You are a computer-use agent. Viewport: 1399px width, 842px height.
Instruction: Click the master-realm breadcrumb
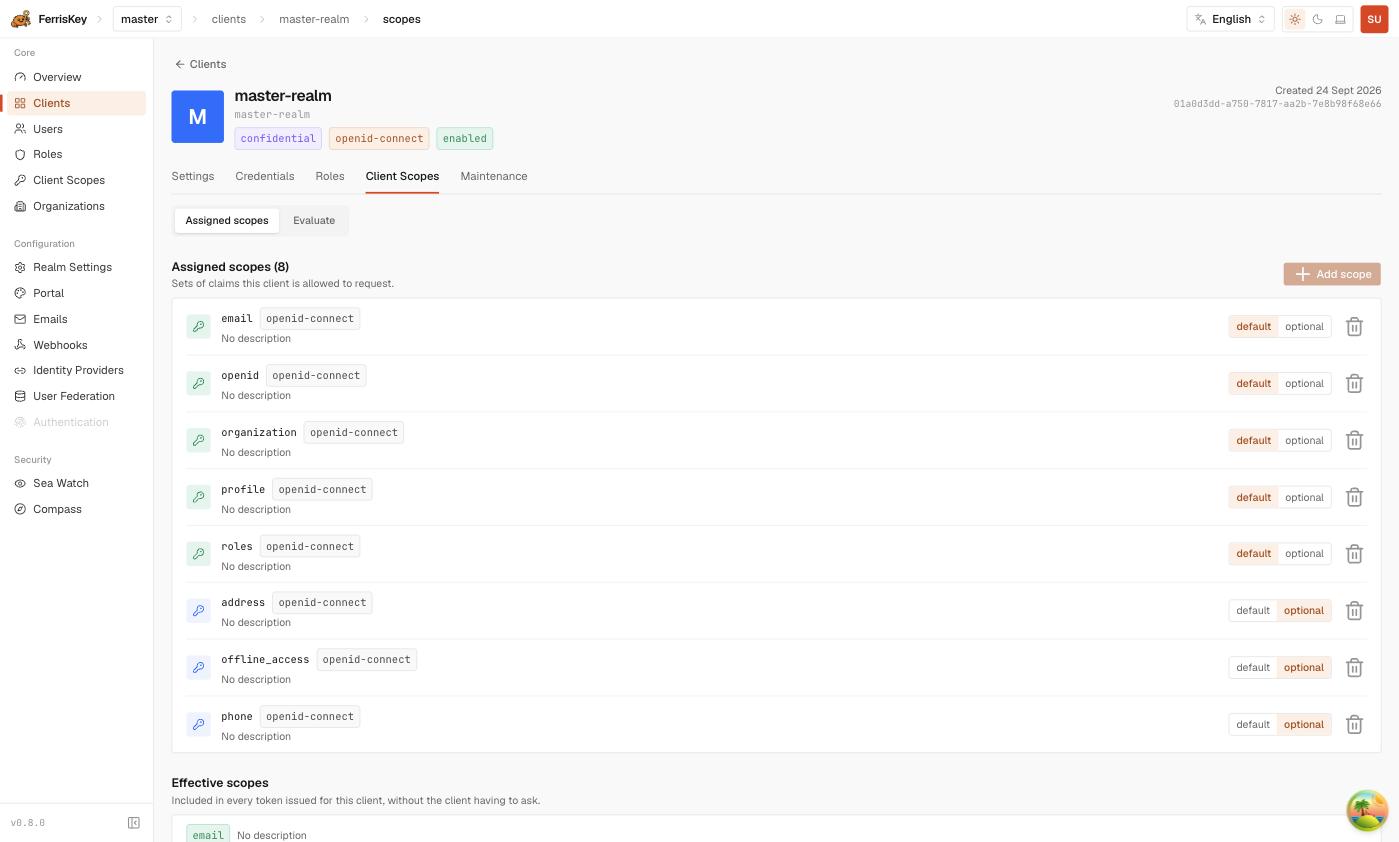(314, 19)
